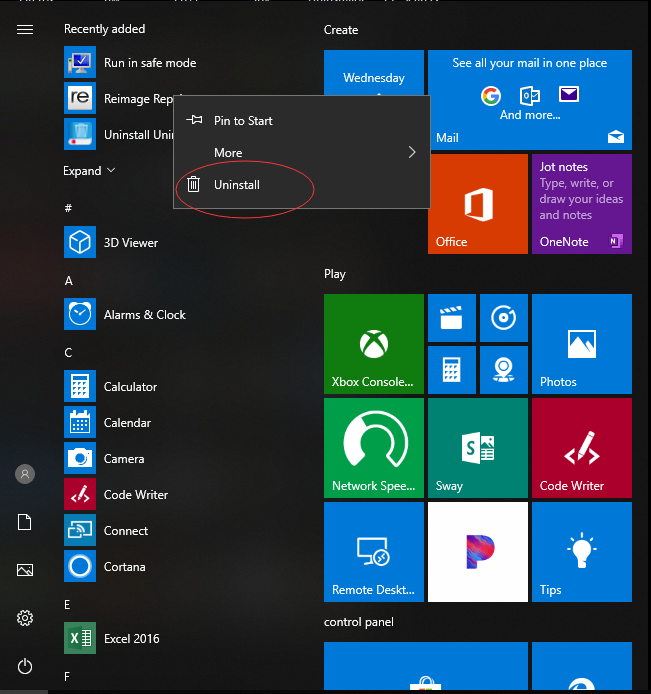This screenshot has height=694, width=651.
Task: Open Camera app icon
Action: (x=80, y=459)
